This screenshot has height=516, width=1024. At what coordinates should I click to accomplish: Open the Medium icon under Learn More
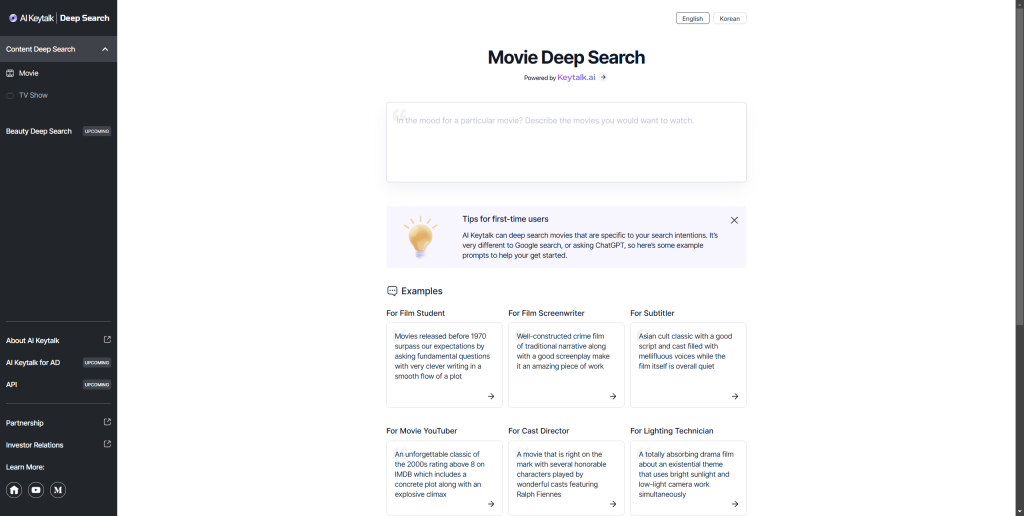(x=58, y=490)
